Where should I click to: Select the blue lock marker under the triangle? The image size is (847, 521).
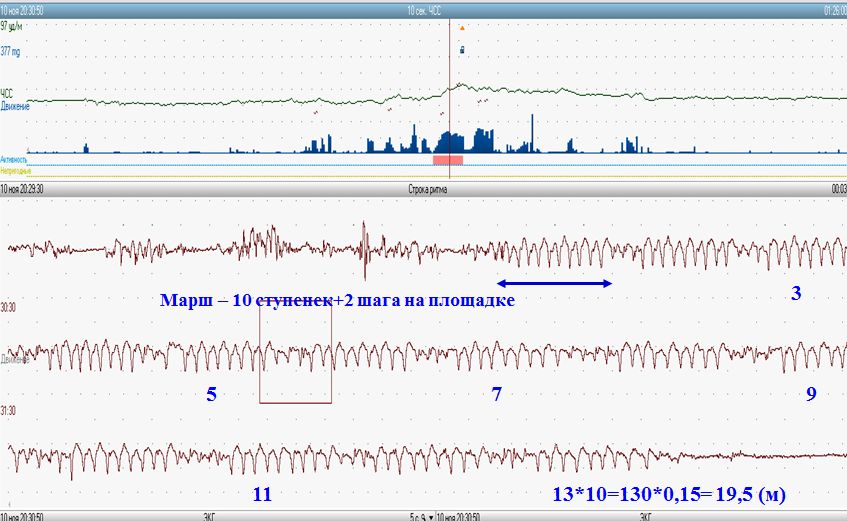(462, 50)
